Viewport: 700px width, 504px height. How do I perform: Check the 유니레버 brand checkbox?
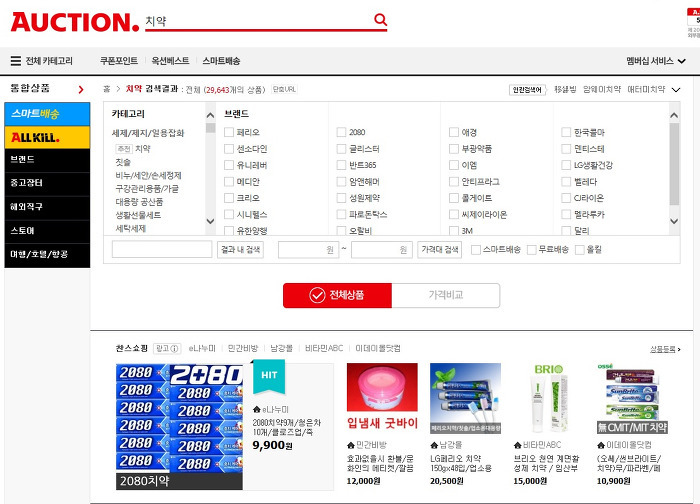click(229, 165)
